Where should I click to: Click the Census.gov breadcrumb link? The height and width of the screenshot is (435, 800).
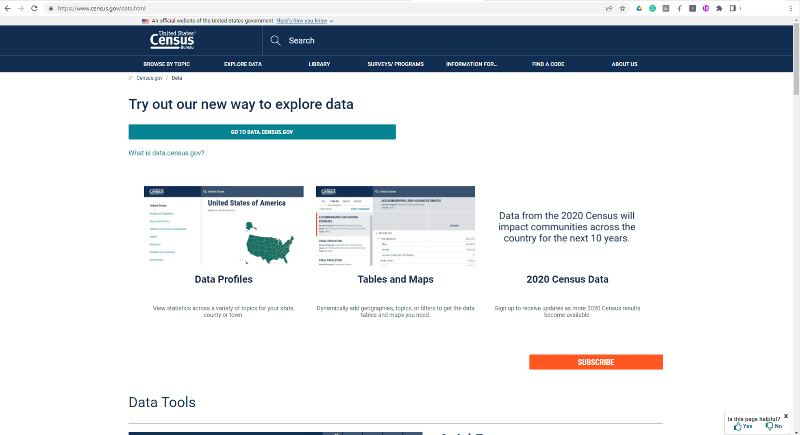tap(149, 78)
